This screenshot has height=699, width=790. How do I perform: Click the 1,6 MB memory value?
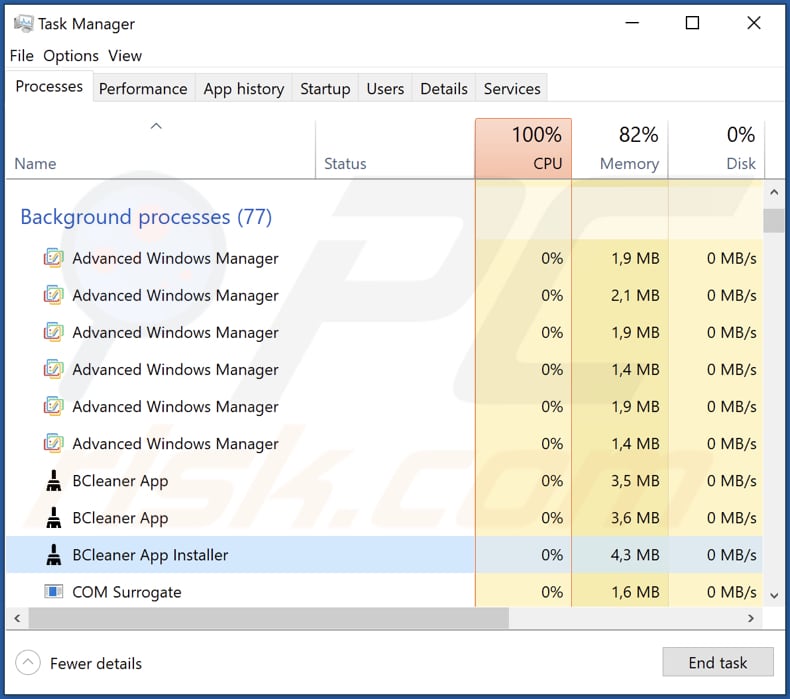tap(635, 592)
